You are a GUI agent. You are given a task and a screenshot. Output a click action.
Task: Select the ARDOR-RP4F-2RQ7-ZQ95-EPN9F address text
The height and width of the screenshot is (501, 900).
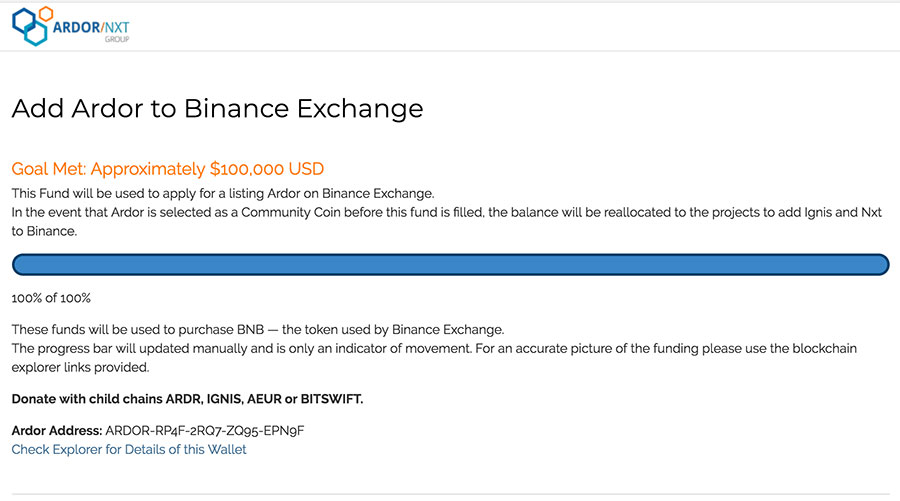click(x=205, y=430)
